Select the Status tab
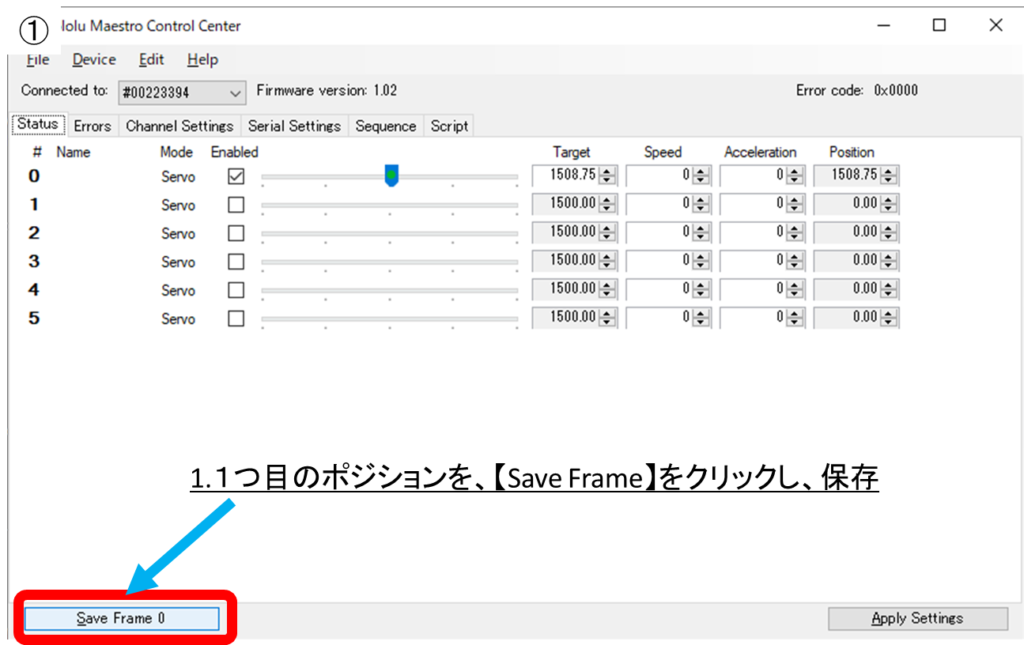Image resolution: width=1024 pixels, height=645 pixels. click(x=38, y=124)
